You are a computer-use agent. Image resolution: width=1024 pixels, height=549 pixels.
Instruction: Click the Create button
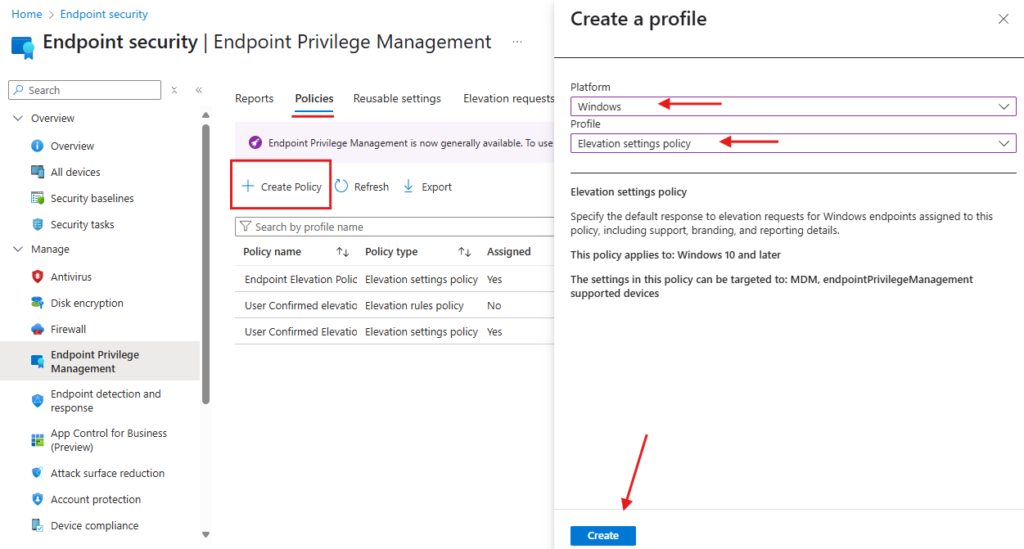tap(603, 535)
